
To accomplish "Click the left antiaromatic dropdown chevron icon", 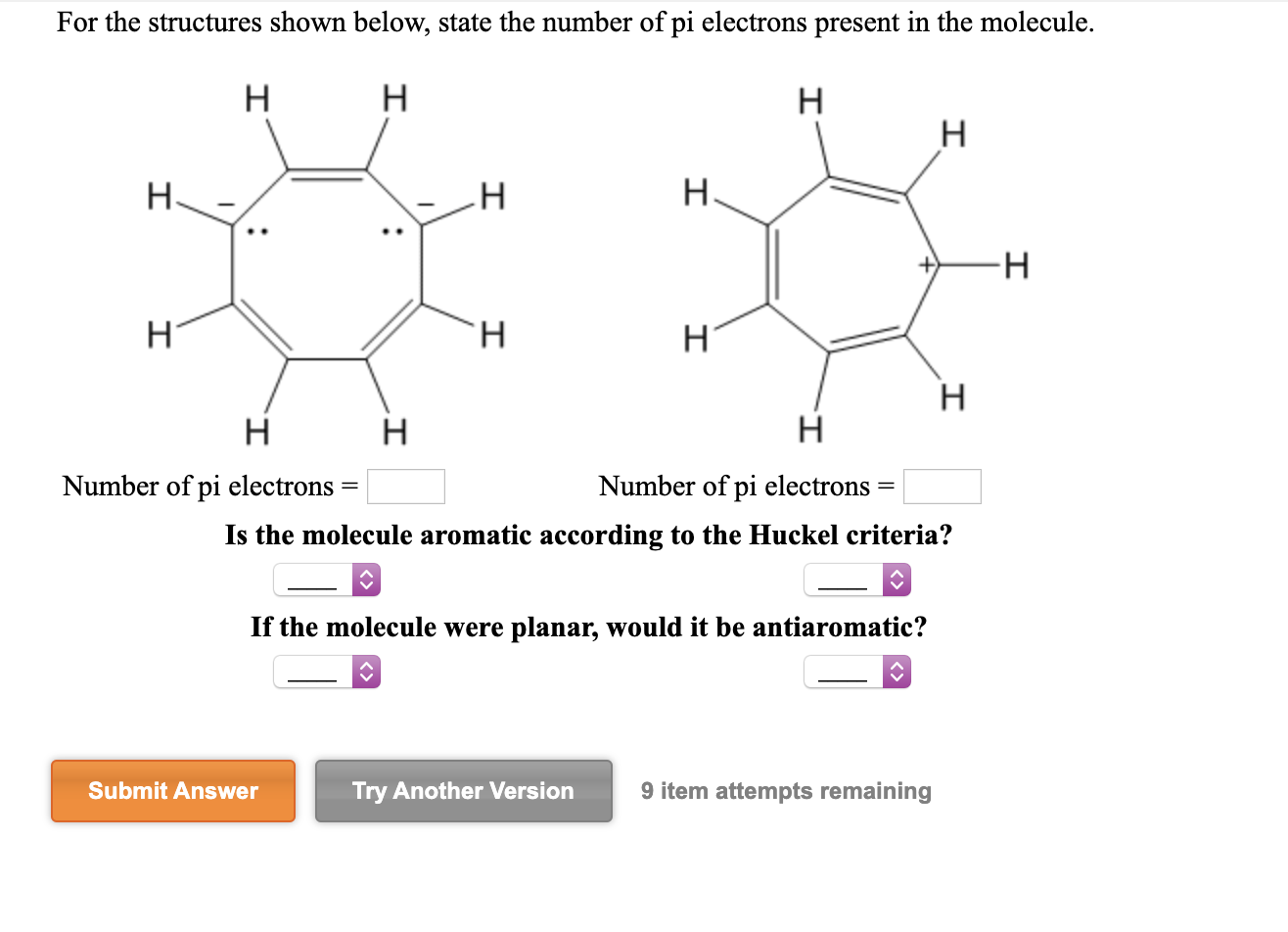I will pos(367,671).
